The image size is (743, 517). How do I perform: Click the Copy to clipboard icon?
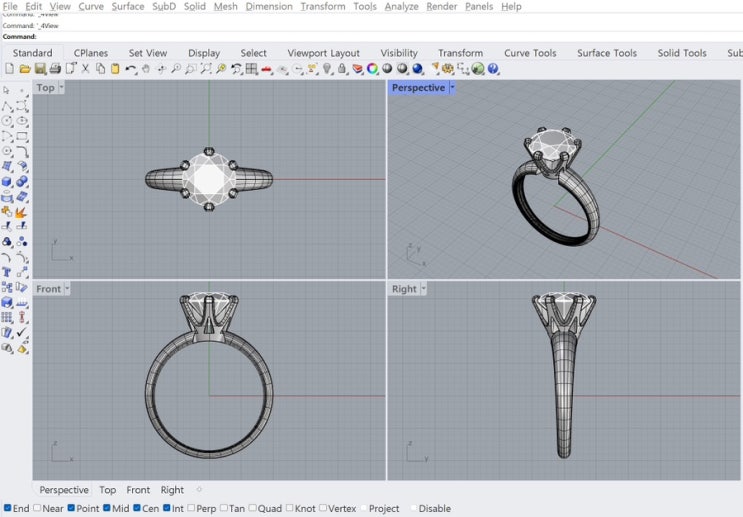pyautogui.click(x=100, y=69)
